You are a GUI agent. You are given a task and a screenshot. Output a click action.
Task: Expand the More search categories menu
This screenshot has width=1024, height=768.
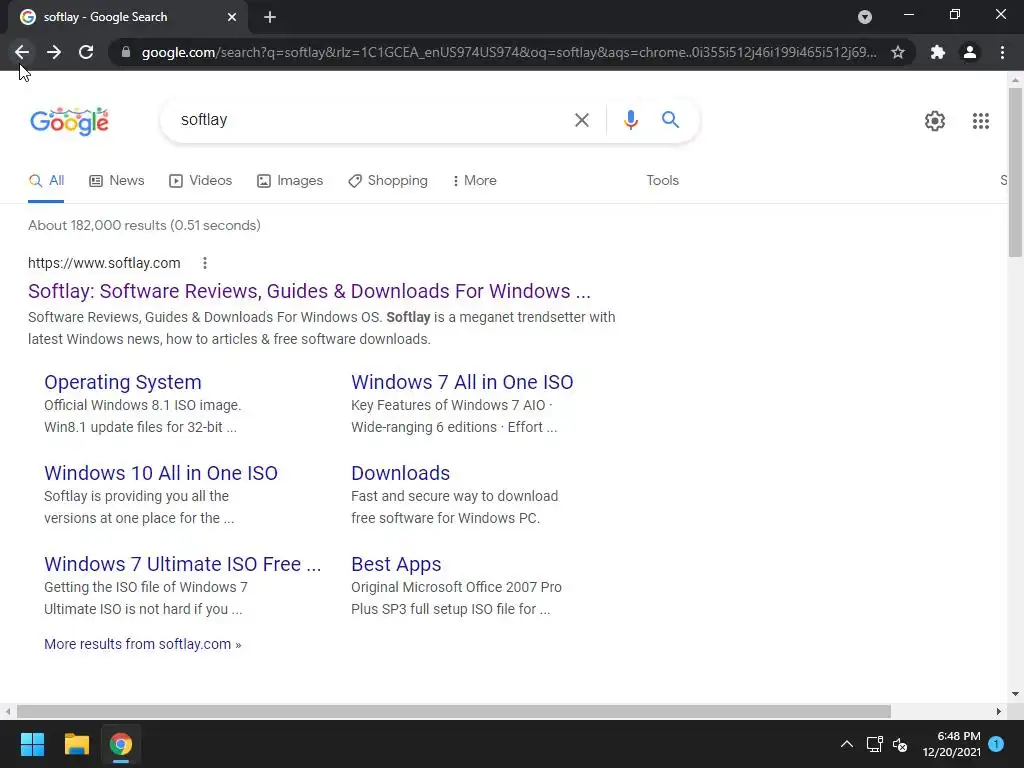click(474, 181)
